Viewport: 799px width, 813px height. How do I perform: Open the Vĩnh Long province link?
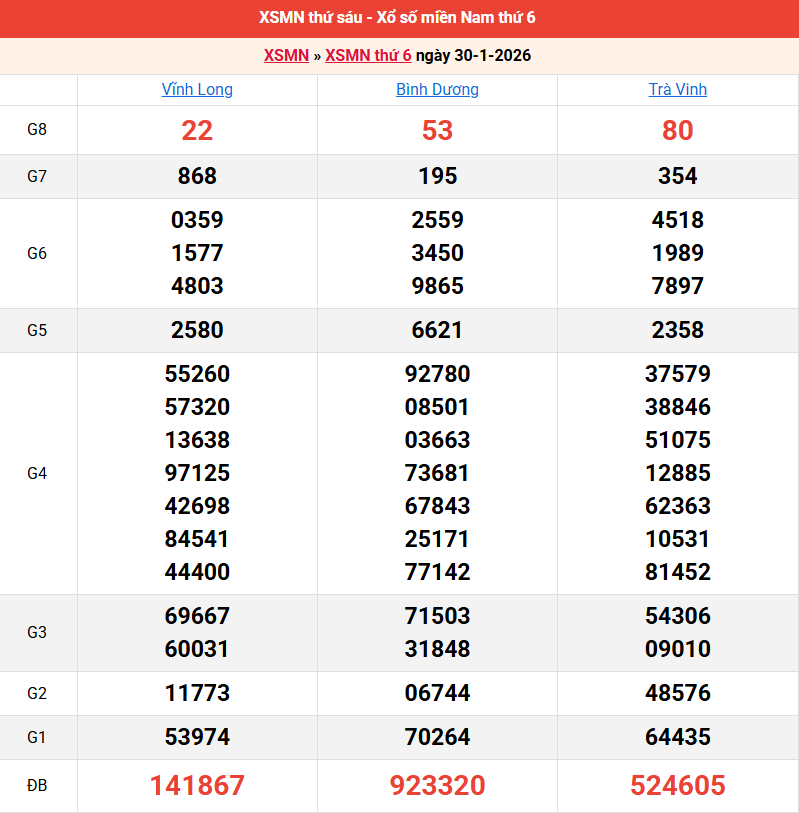197,90
